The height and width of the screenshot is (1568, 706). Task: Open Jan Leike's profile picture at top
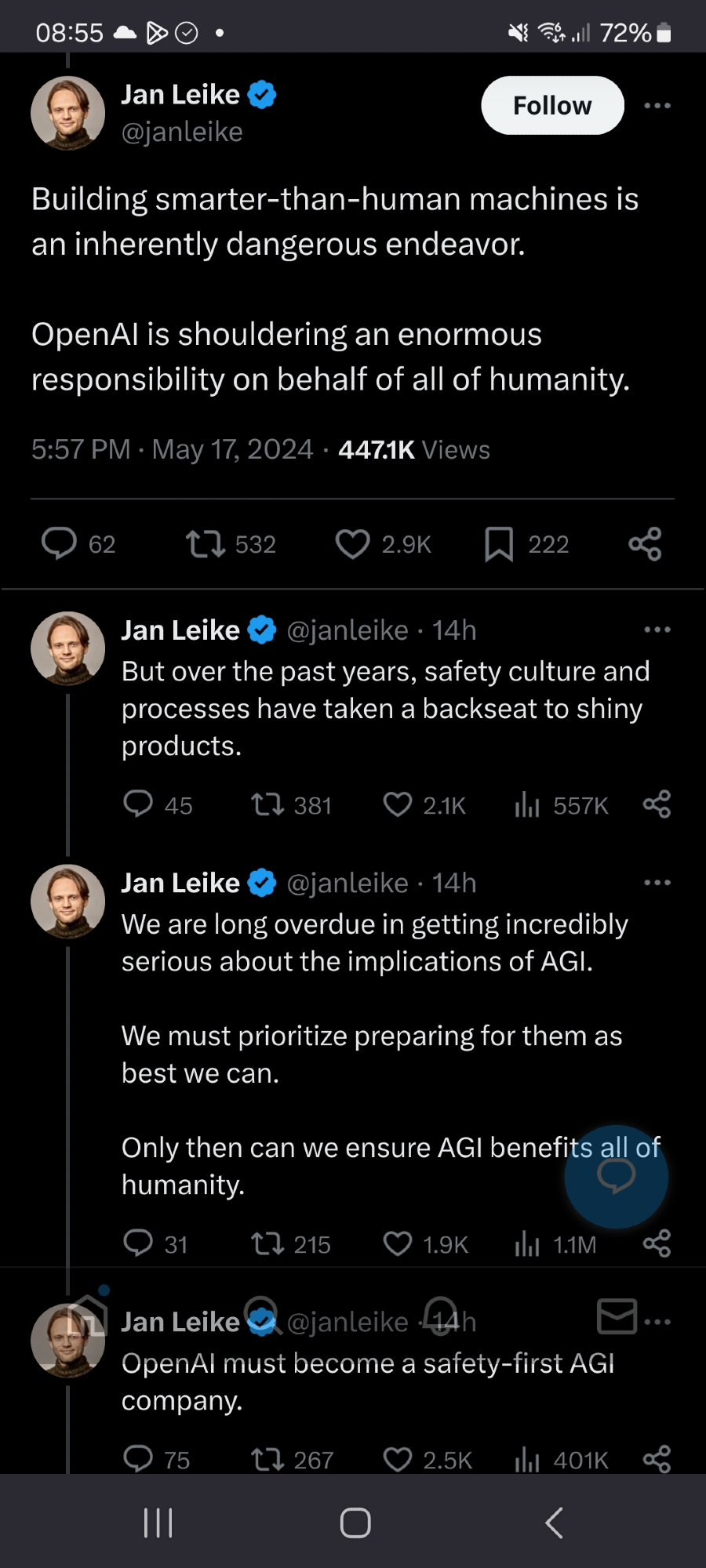[x=68, y=114]
